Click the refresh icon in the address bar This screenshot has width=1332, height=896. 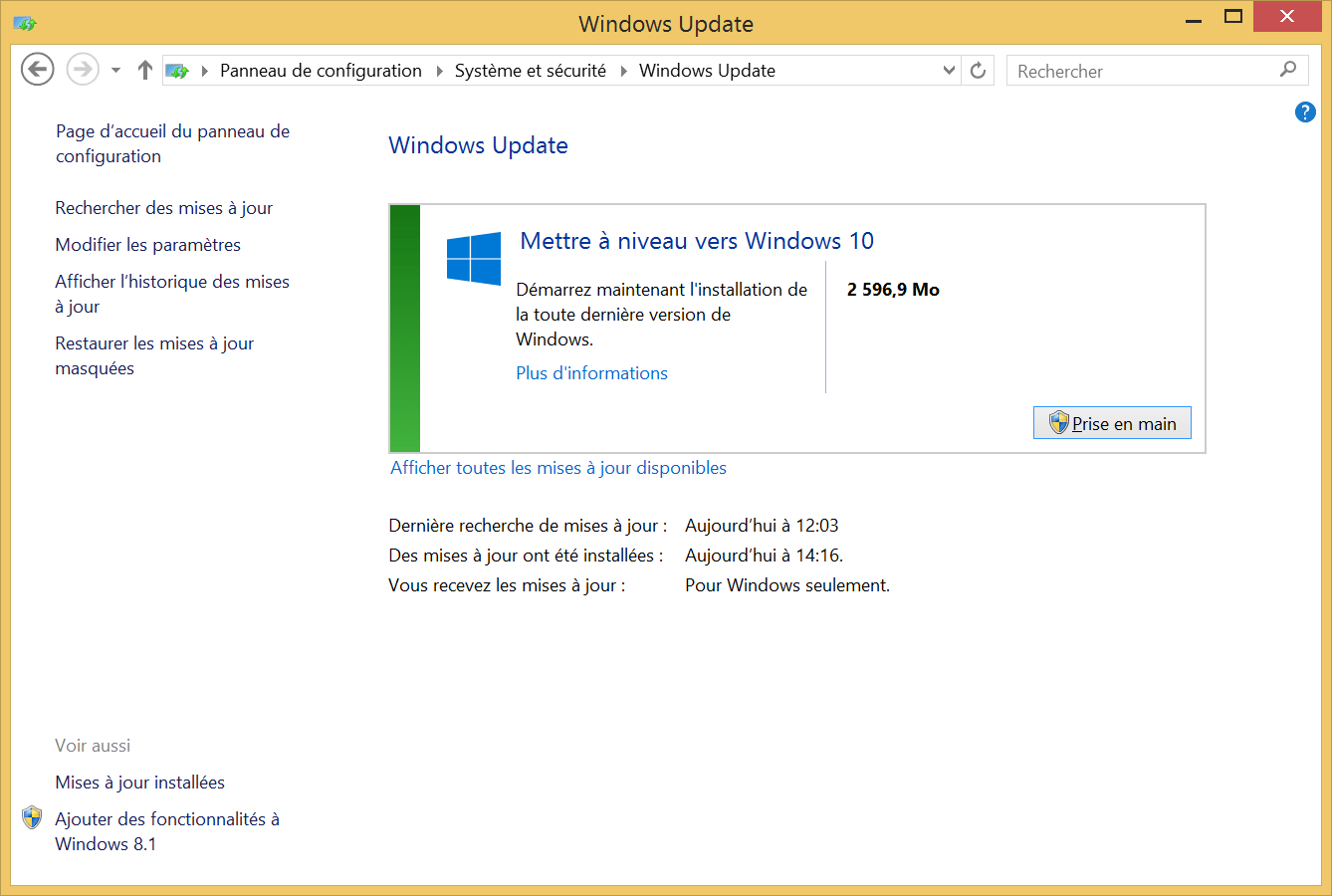978,71
